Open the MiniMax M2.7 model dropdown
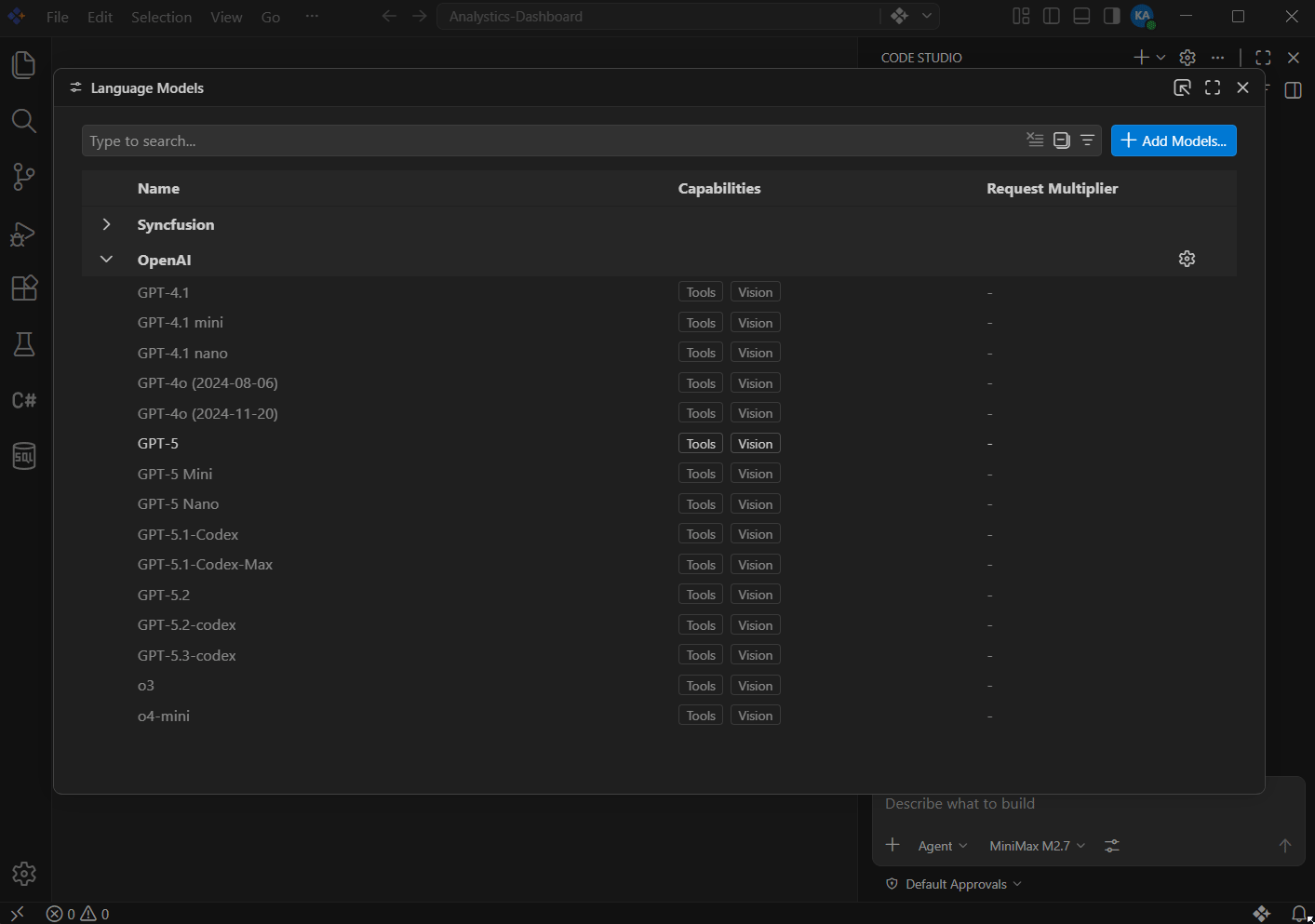 pyautogui.click(x=1037, y=846)
